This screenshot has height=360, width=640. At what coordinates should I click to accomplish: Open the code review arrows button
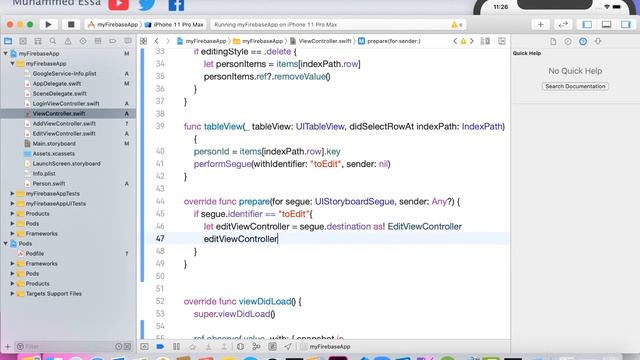(563, 24)
